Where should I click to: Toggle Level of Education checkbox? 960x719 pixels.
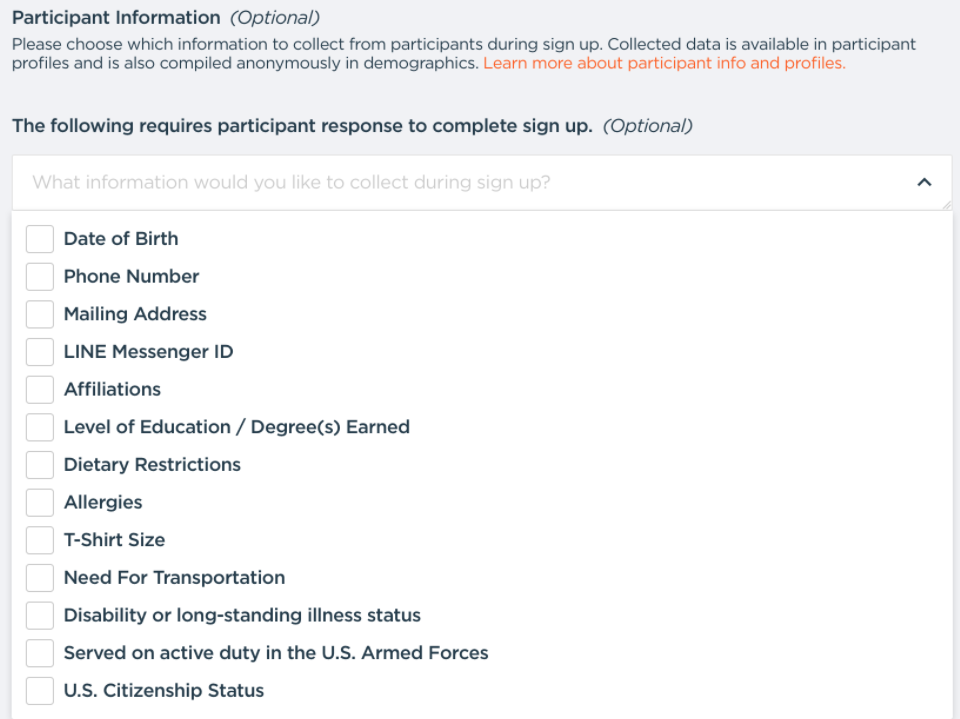click(x=40, y=427)
